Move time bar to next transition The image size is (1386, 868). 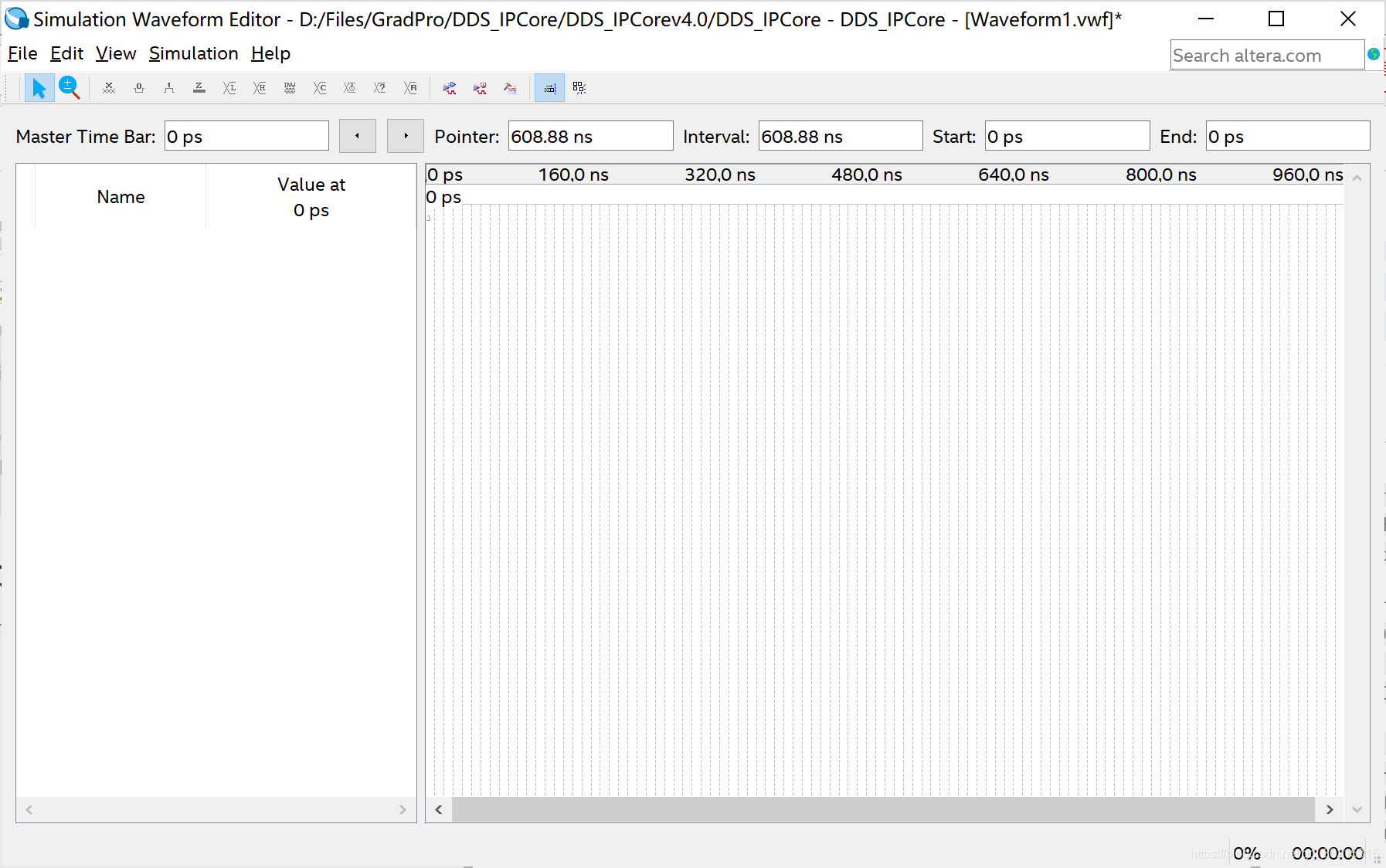pyautogui.click(x=406, y=136)
